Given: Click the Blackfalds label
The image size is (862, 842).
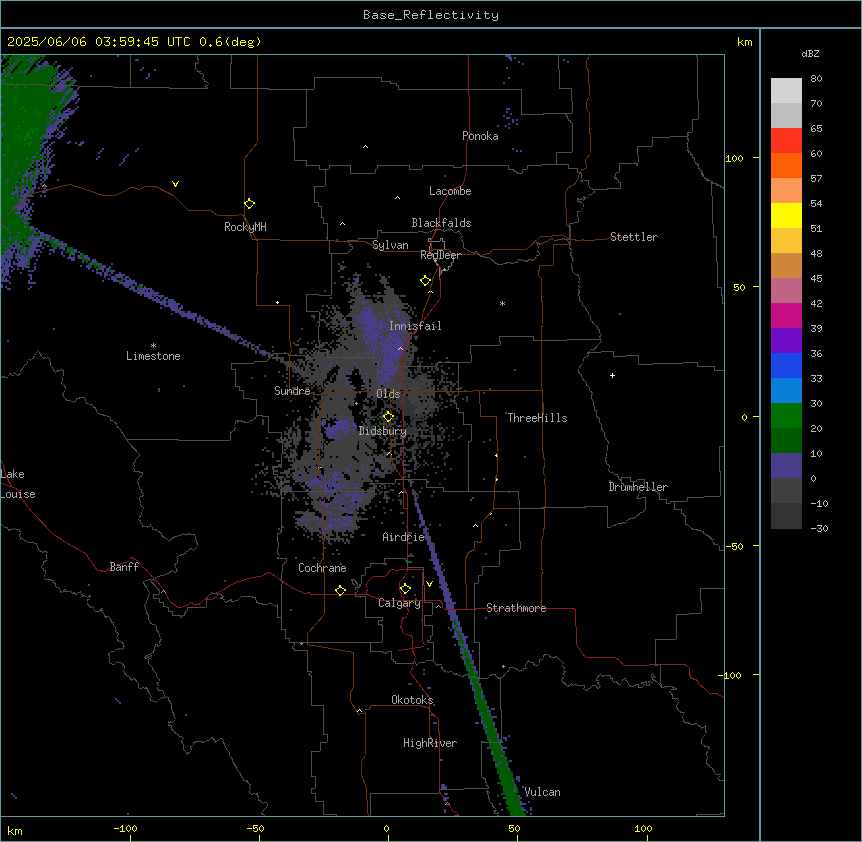Looking at the screenshot, I should click(441, 223).
